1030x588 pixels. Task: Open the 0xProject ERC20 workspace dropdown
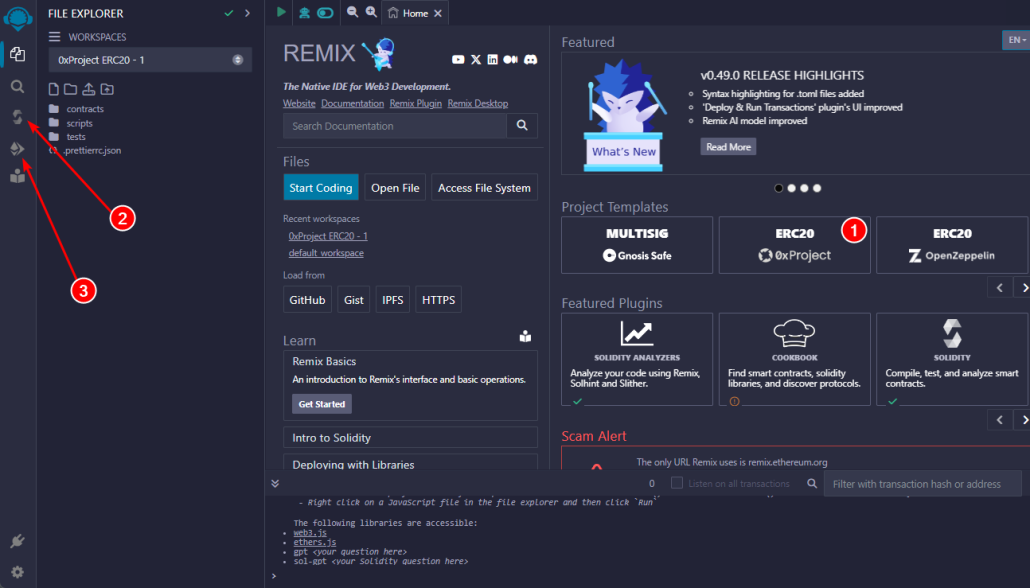pos(150,60)
